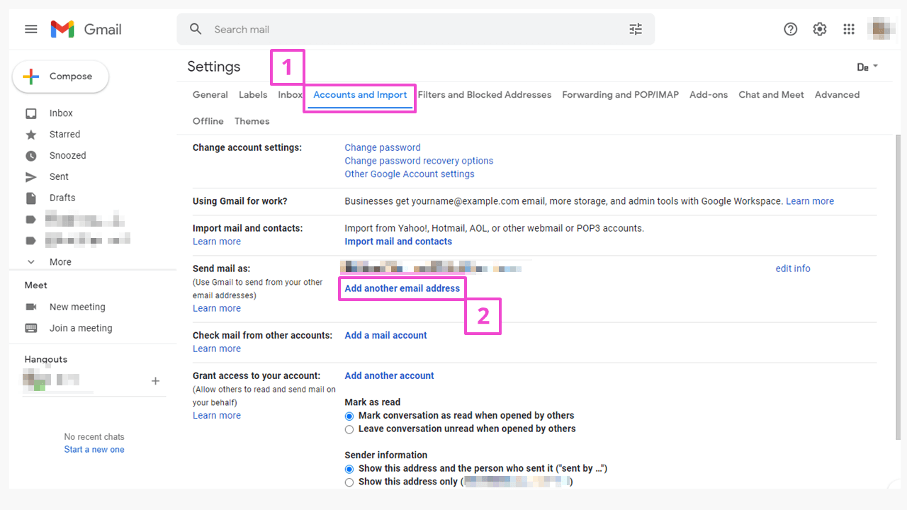Select Show this address only option
Image resolution: width=908 pixels, height=510 pixels.
pyautogui.click(x=349, y=482)
